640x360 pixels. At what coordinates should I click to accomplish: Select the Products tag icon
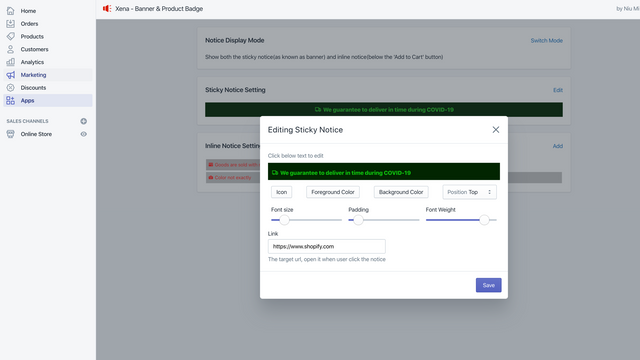pos(11,36)
